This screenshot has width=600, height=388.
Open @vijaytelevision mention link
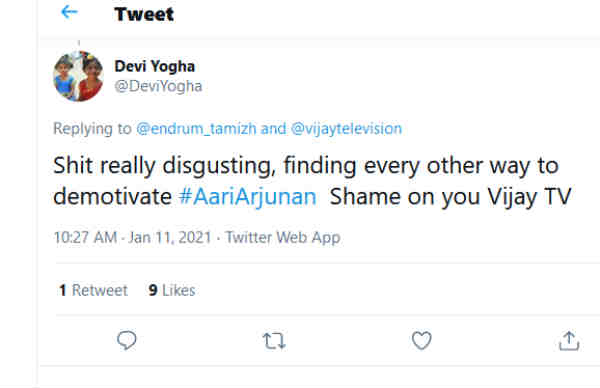tap(346, 129)
